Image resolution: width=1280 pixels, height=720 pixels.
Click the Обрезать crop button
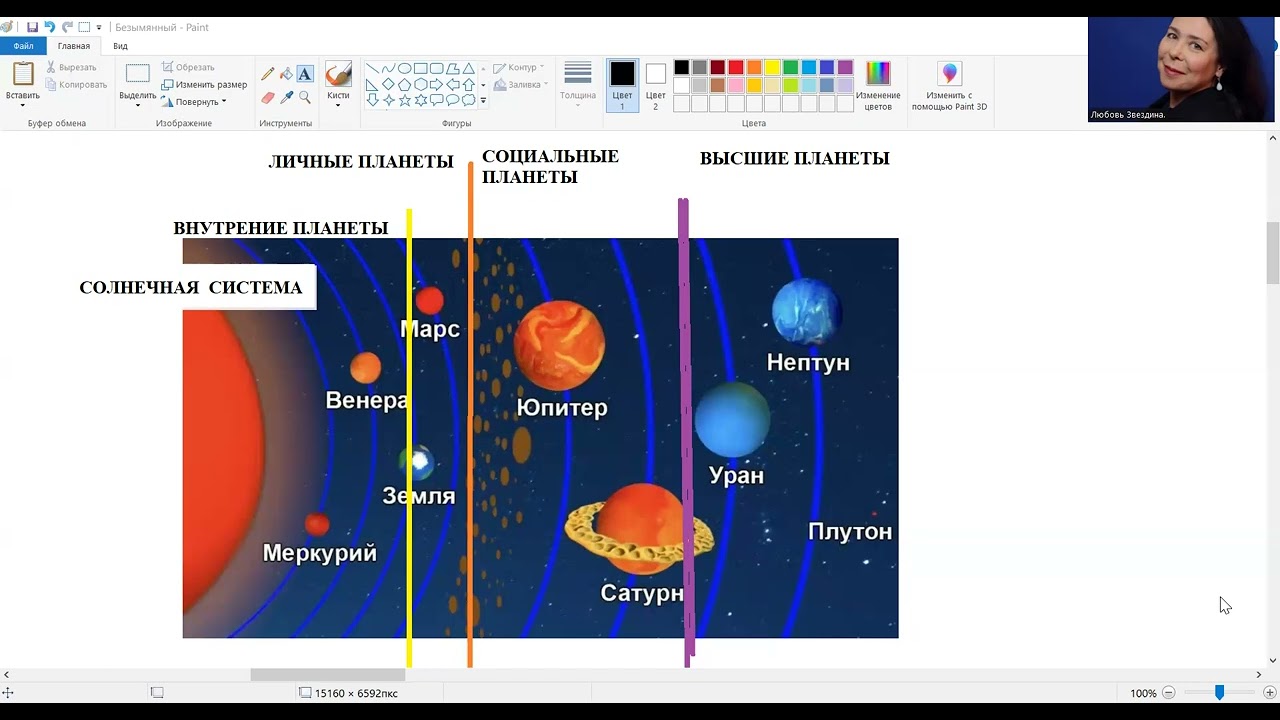pos(188,67)
